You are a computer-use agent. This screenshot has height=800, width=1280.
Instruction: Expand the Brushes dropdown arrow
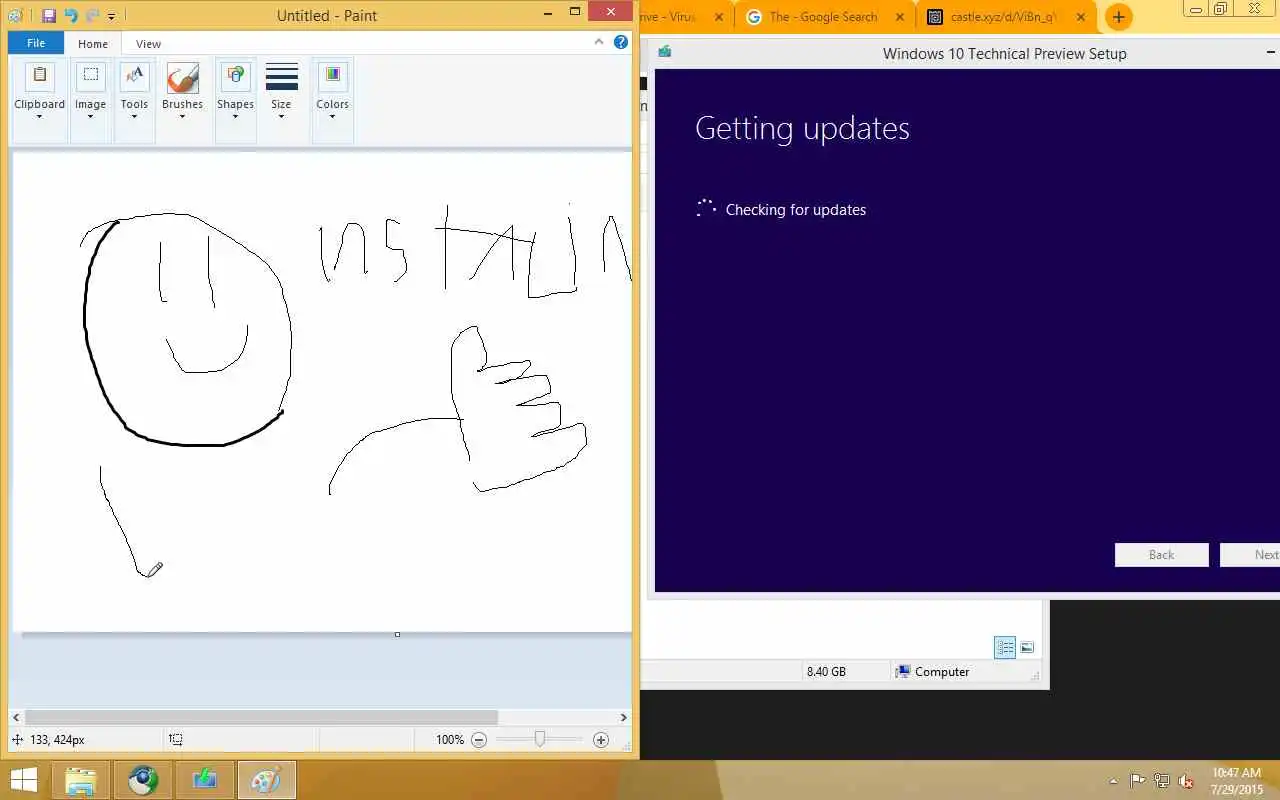pyautogui.click(x=182, y=116)
